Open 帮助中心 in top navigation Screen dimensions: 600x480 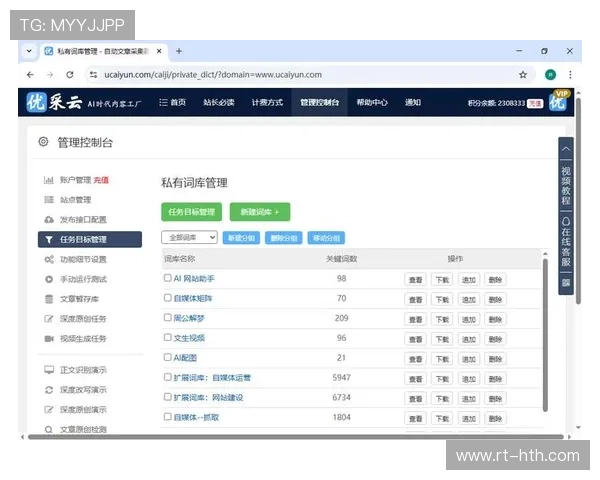click(x=372, y=103)
